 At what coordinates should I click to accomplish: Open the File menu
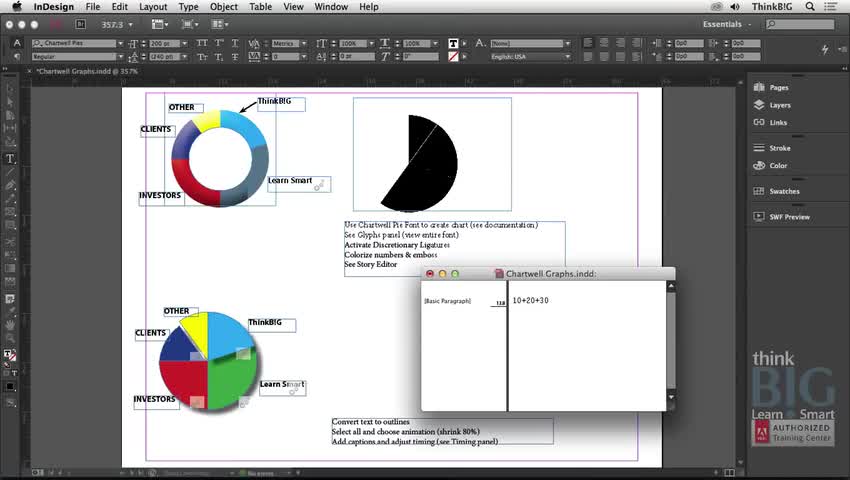[93, 7]
